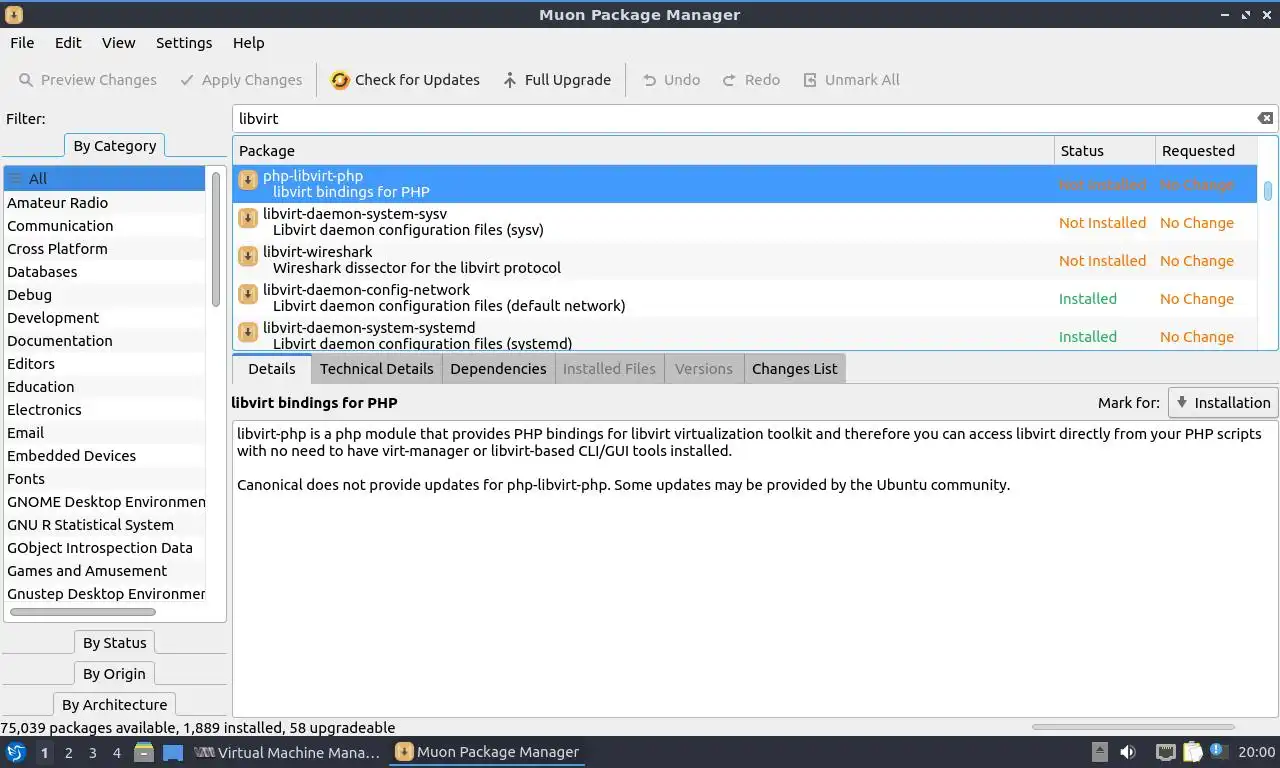Screen dimensions: 1280x768
Task: Click the category list horizontal scrollbar
Action: click(x=83, y=612)
